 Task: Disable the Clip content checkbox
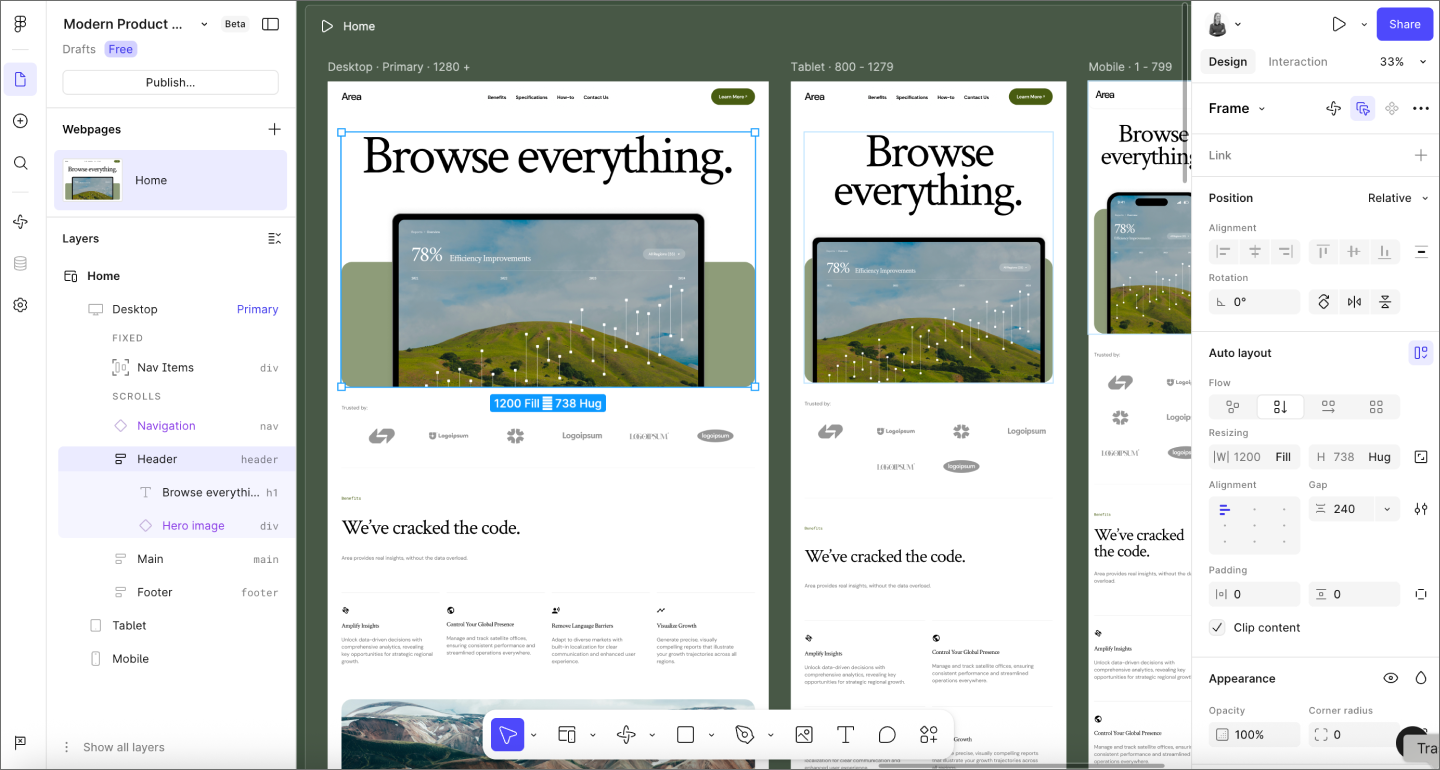1217,627
